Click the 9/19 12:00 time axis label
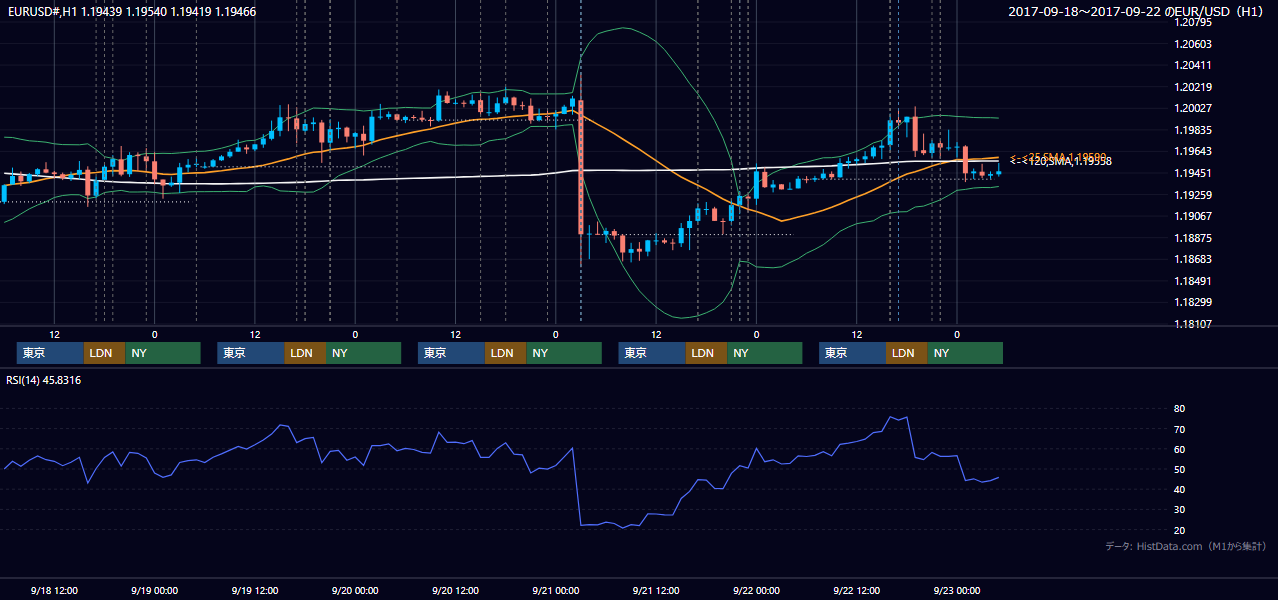 pos(255,590)
